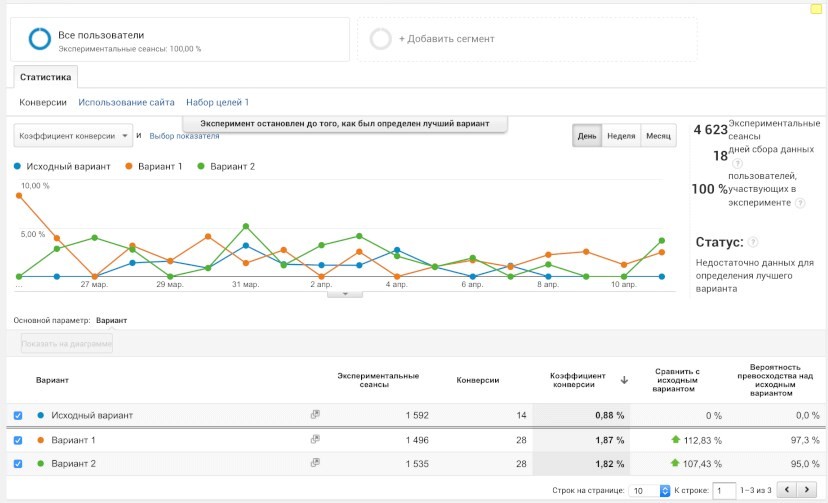
Task: Open rows-per-page dropdown showing 10
Action: point(650,490)
